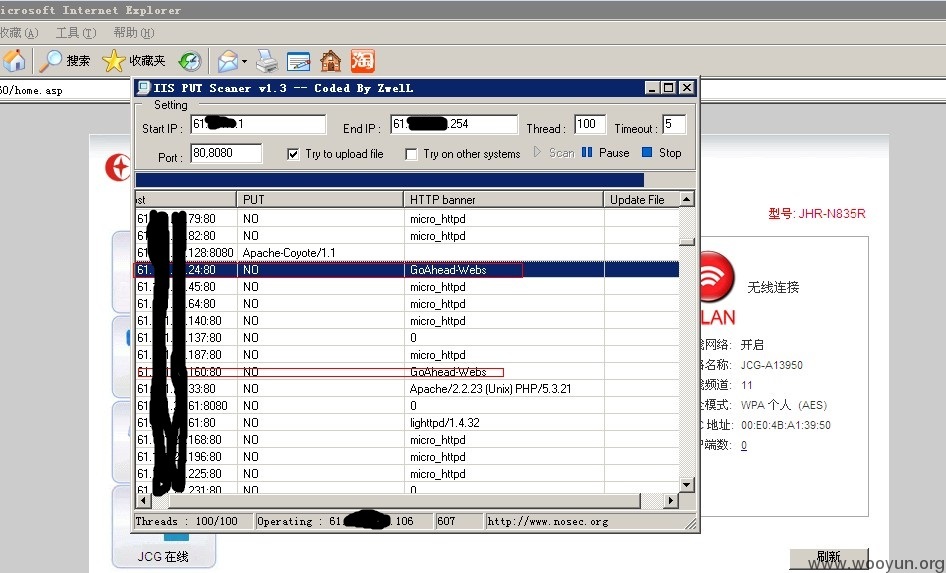Expand the Mail icon dropdown arrow

click(244, 61)
